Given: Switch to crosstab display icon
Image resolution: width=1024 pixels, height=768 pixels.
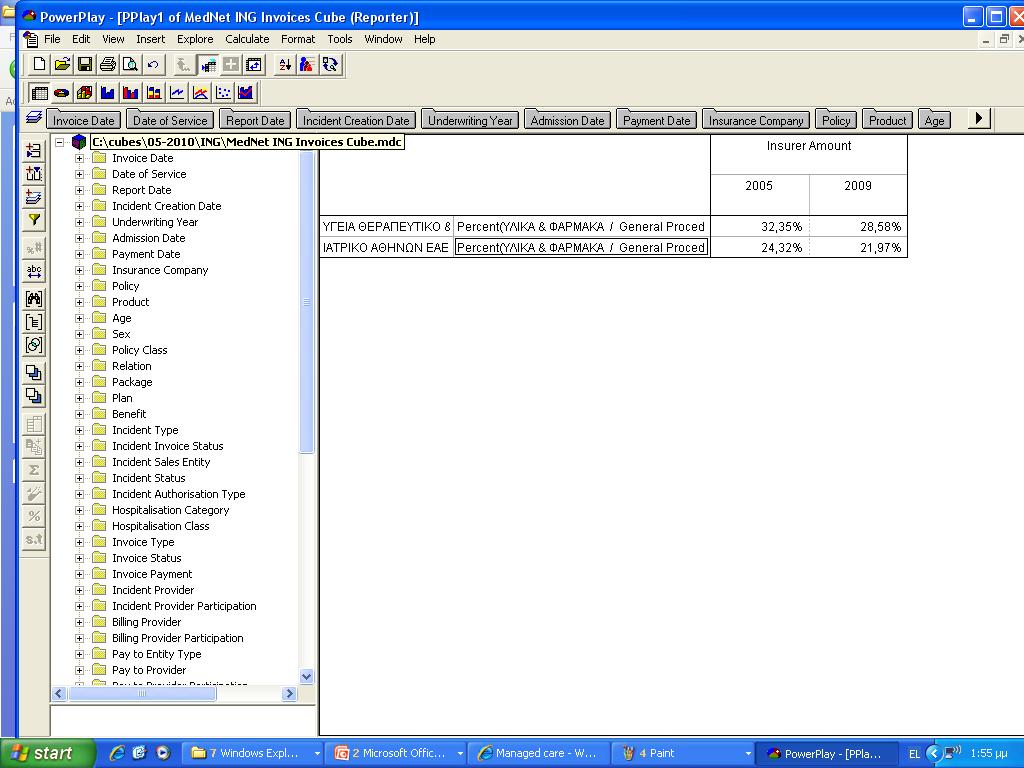Looking at the screenshot, I should [x=39, y=93].
